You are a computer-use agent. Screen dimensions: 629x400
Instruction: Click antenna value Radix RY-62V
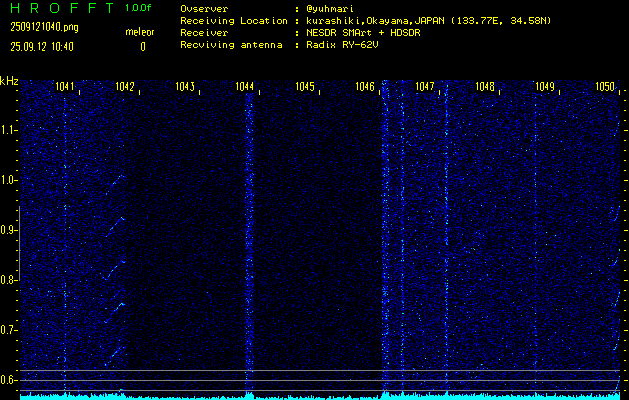pos(342,45)
